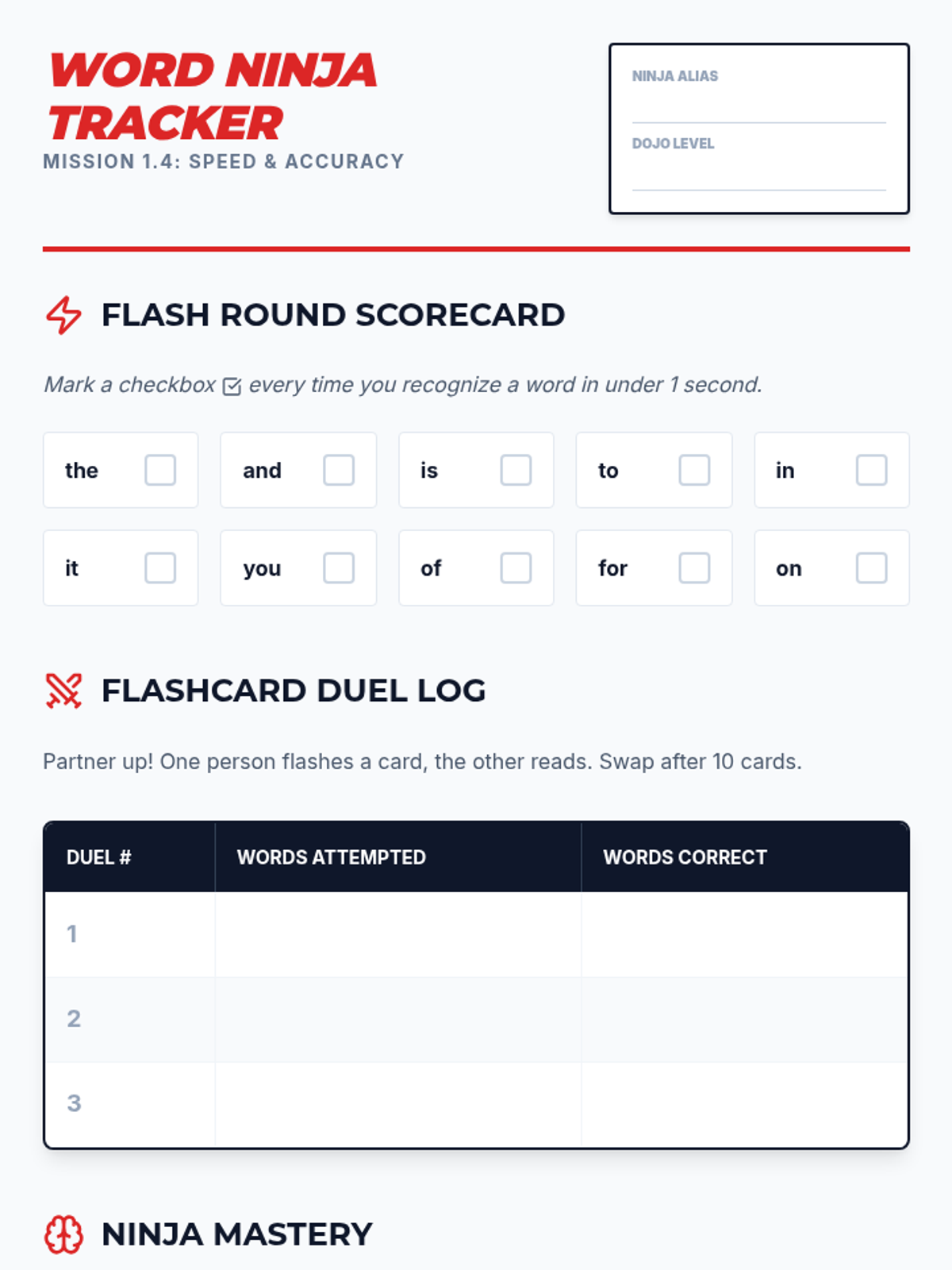952x1270 pixels.
Task: Click the brain Ninja Mastery icon
Action: (x=63, y=1235)
